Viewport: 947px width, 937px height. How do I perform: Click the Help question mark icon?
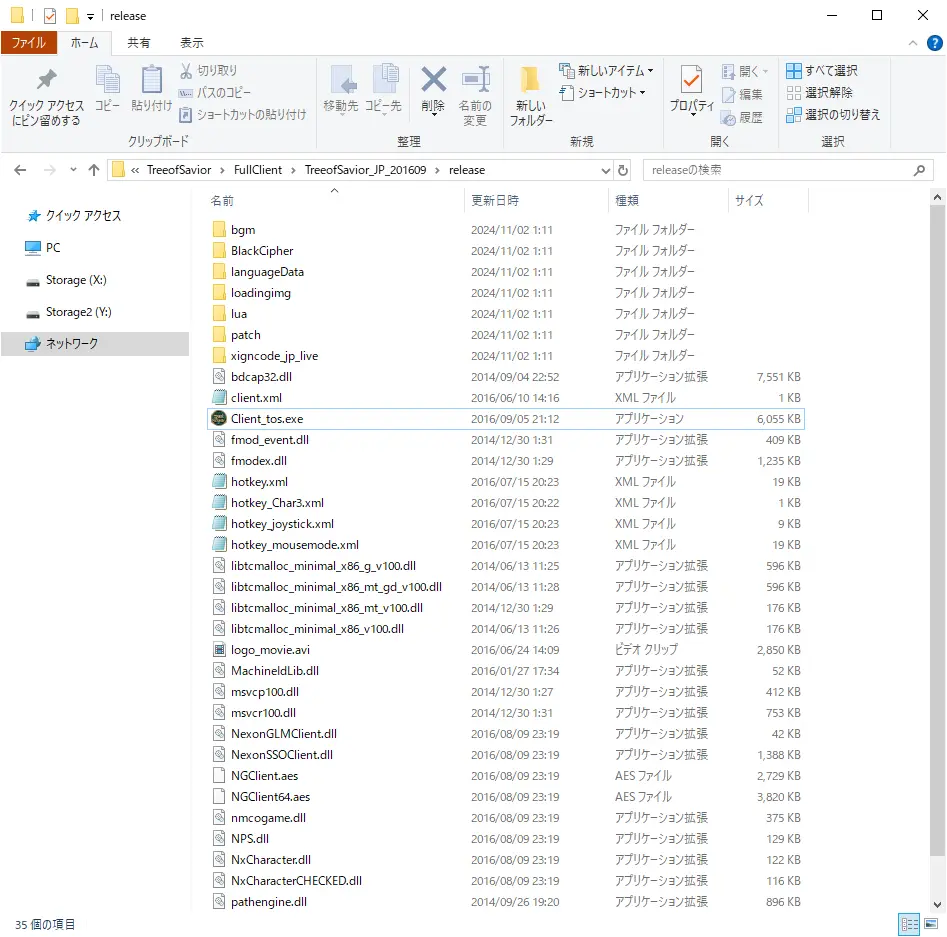[x=934, y=43]
